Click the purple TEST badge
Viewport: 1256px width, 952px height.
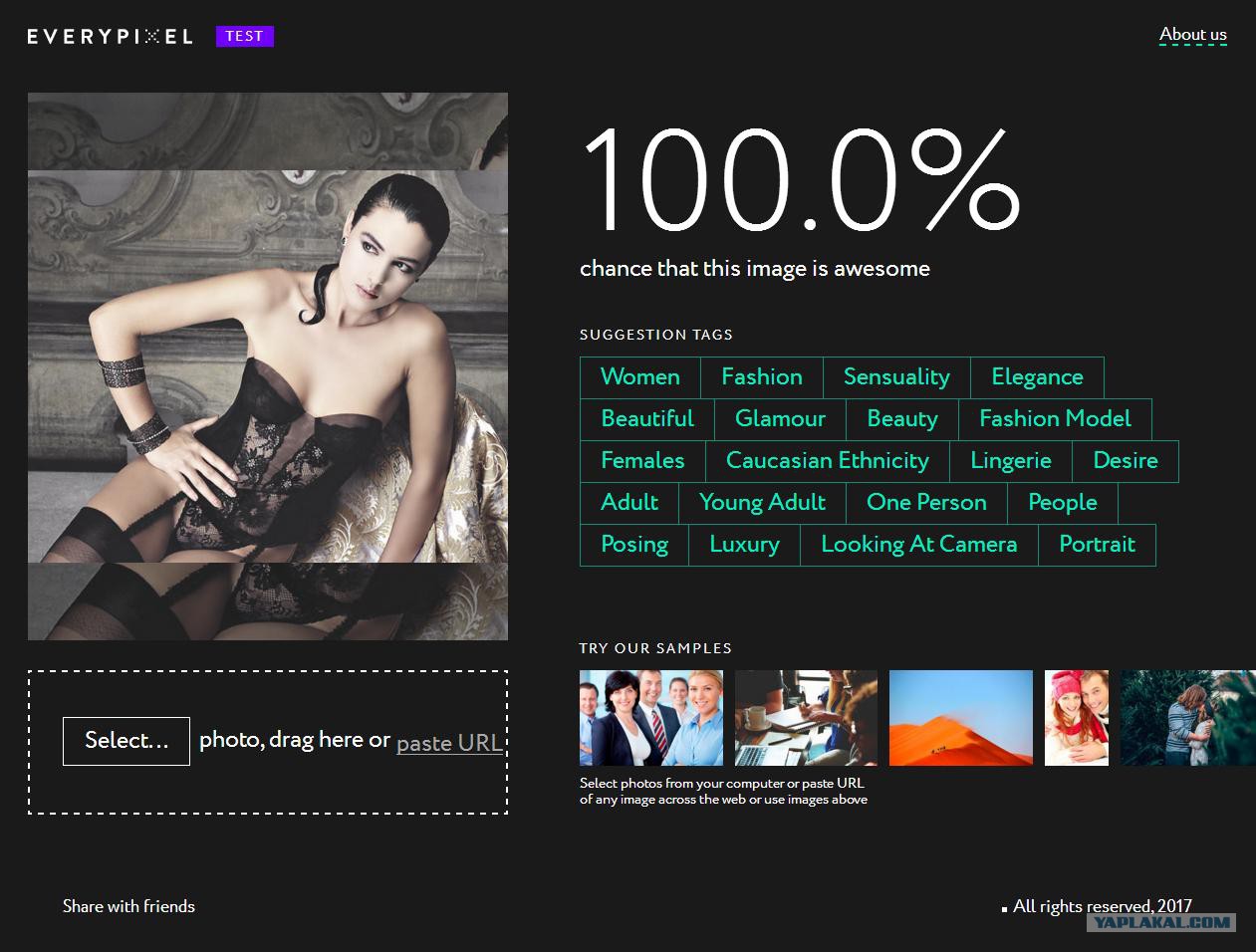click(x=245, y=37)
